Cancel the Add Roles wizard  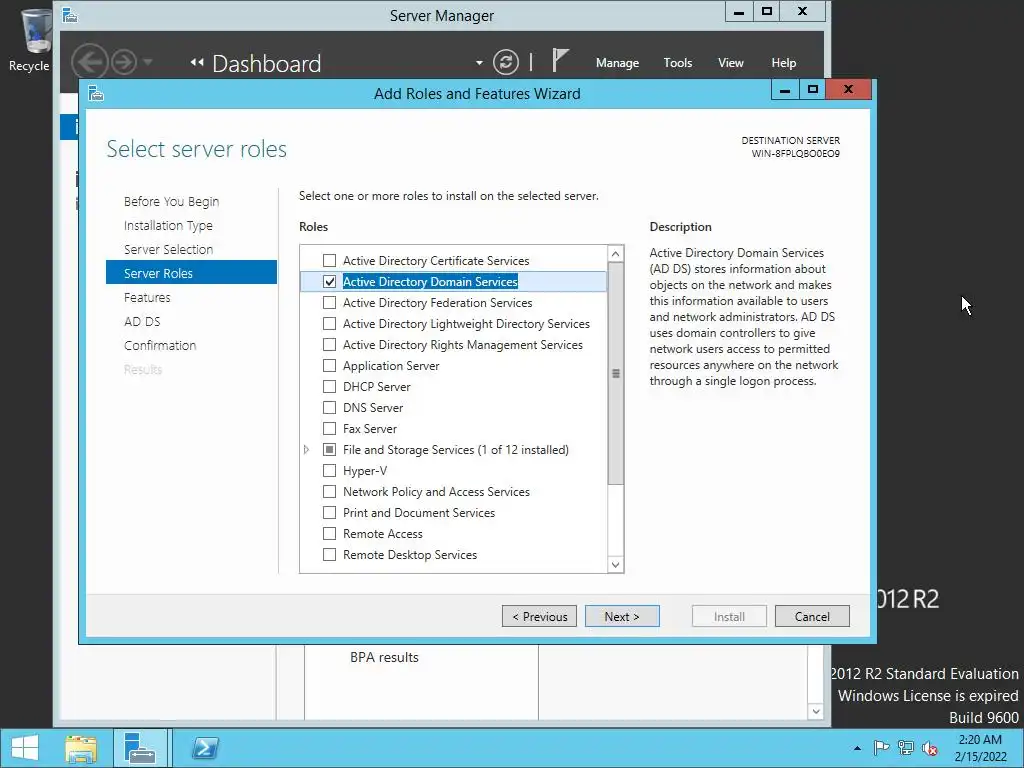tap(812, 616)
